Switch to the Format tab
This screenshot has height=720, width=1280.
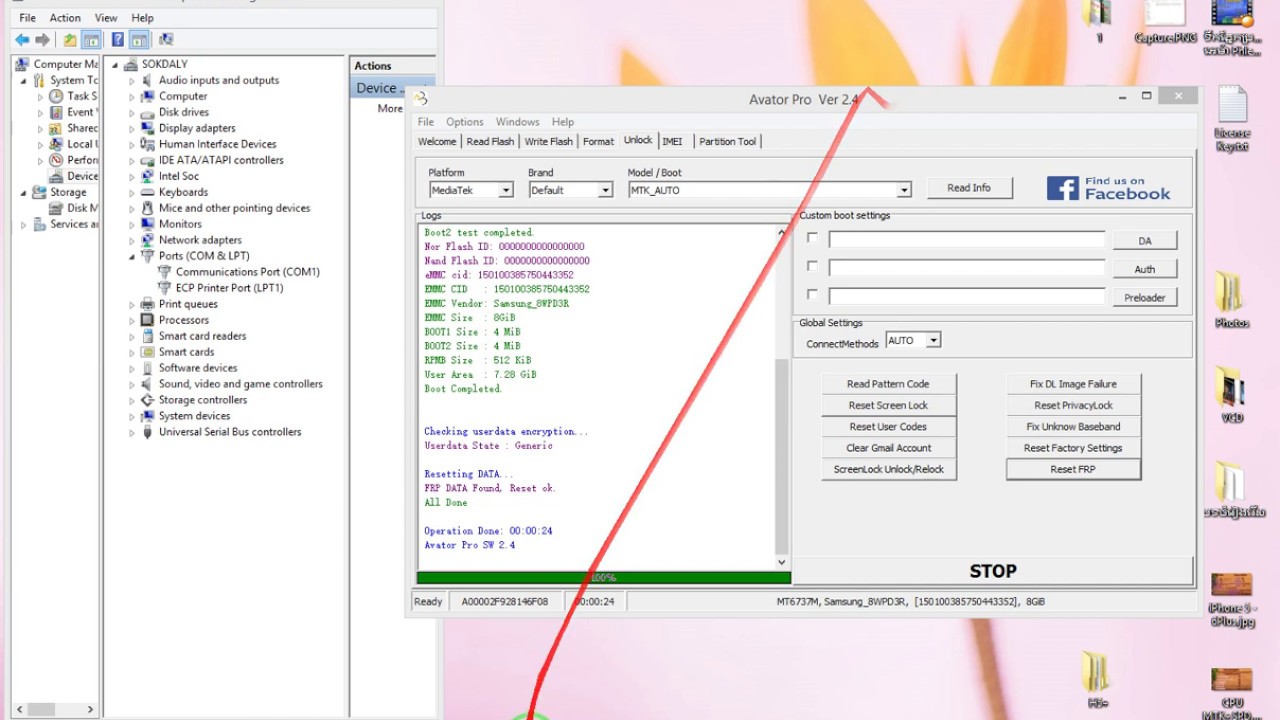pos(598,142)
